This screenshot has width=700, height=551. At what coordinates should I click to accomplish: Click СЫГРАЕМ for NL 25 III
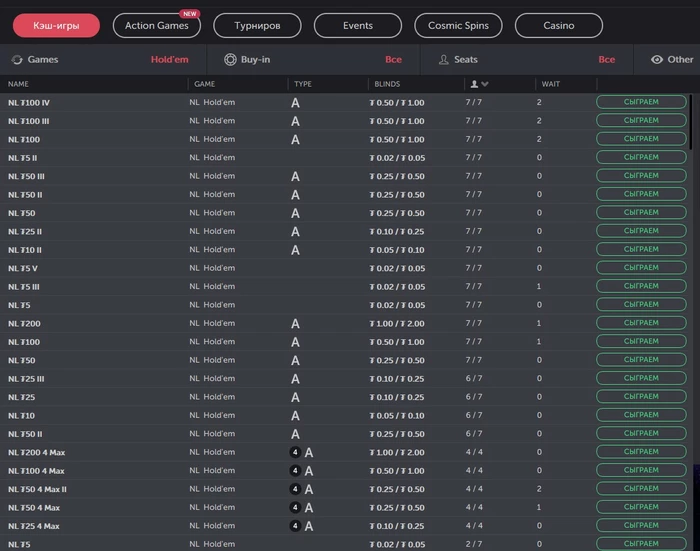tap(641, 378)
